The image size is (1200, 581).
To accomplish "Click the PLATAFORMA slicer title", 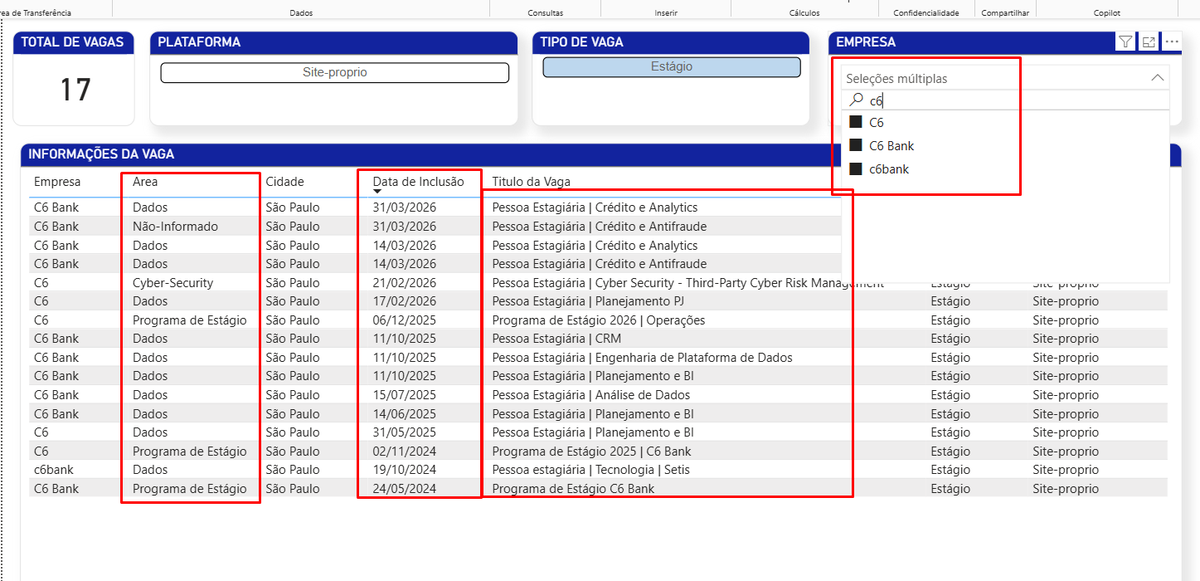I will [x=199, y=43].
